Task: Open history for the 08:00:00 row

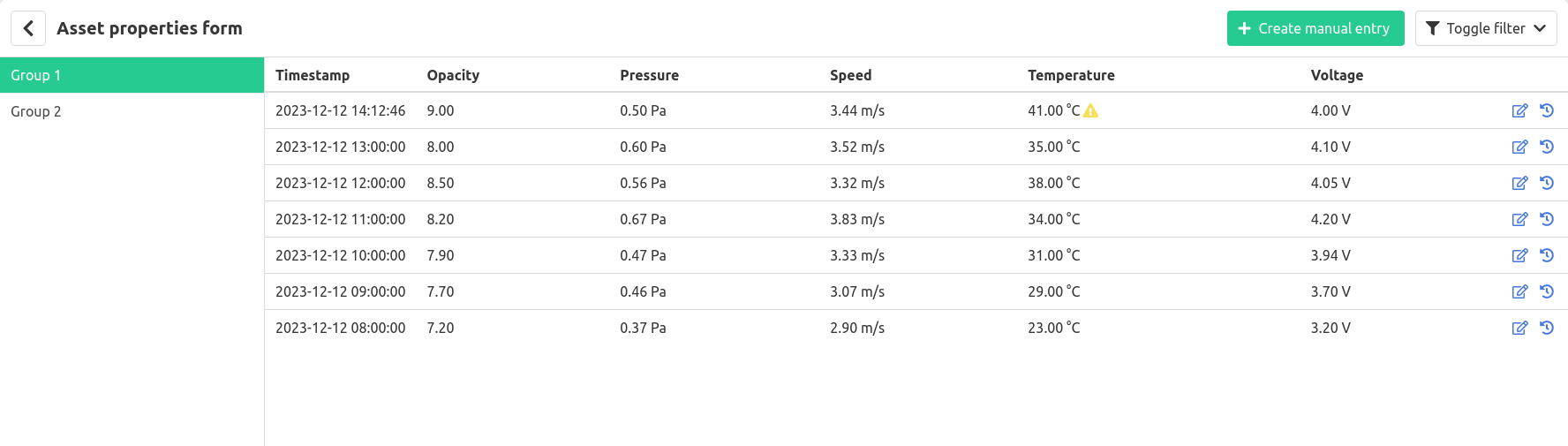Action: (x=1547, y=328)
